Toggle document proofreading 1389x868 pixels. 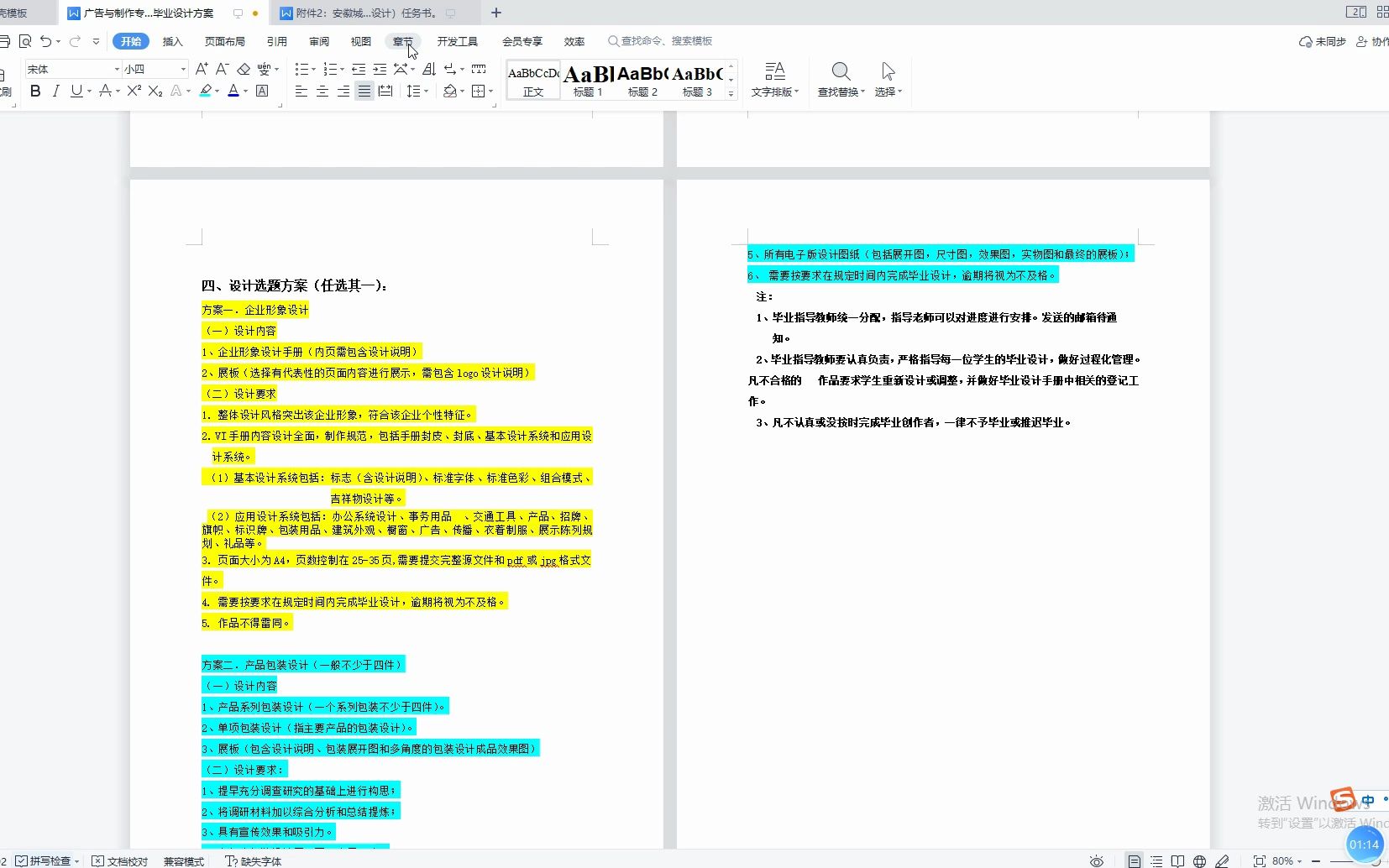[x=119, y=860]
